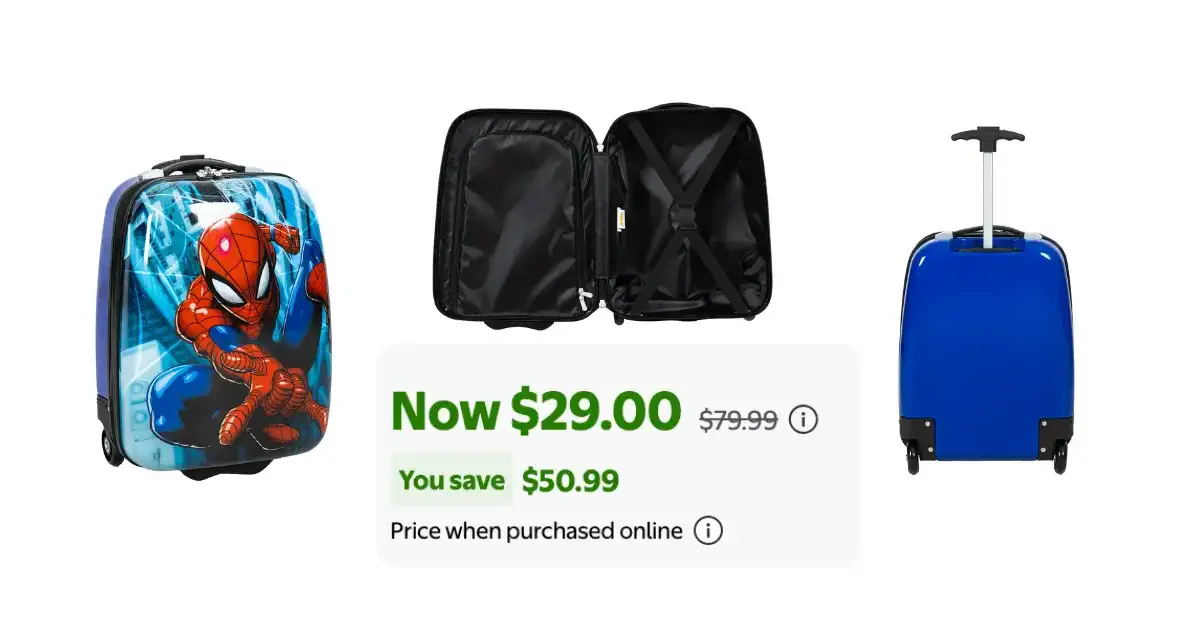Open the suitcase interior view image
Screen dimensions: 1200x630
605,216
